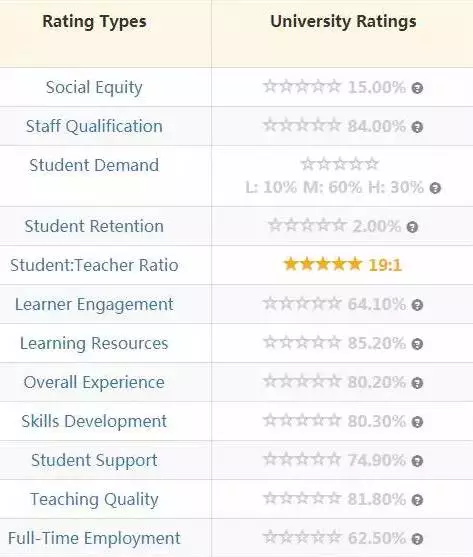Image resolution: width=473 pixels, height=557 pixels.
Task: Click the question icon beside Student Retention 2.00%
Action: click(412, 227)
